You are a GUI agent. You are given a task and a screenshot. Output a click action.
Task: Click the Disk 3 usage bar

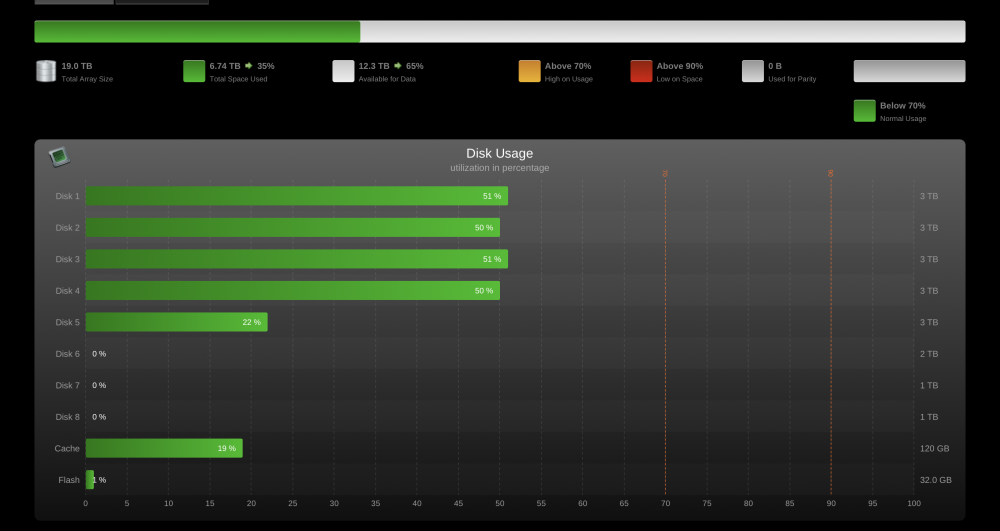pyautogui.click(x=297, y=259)
